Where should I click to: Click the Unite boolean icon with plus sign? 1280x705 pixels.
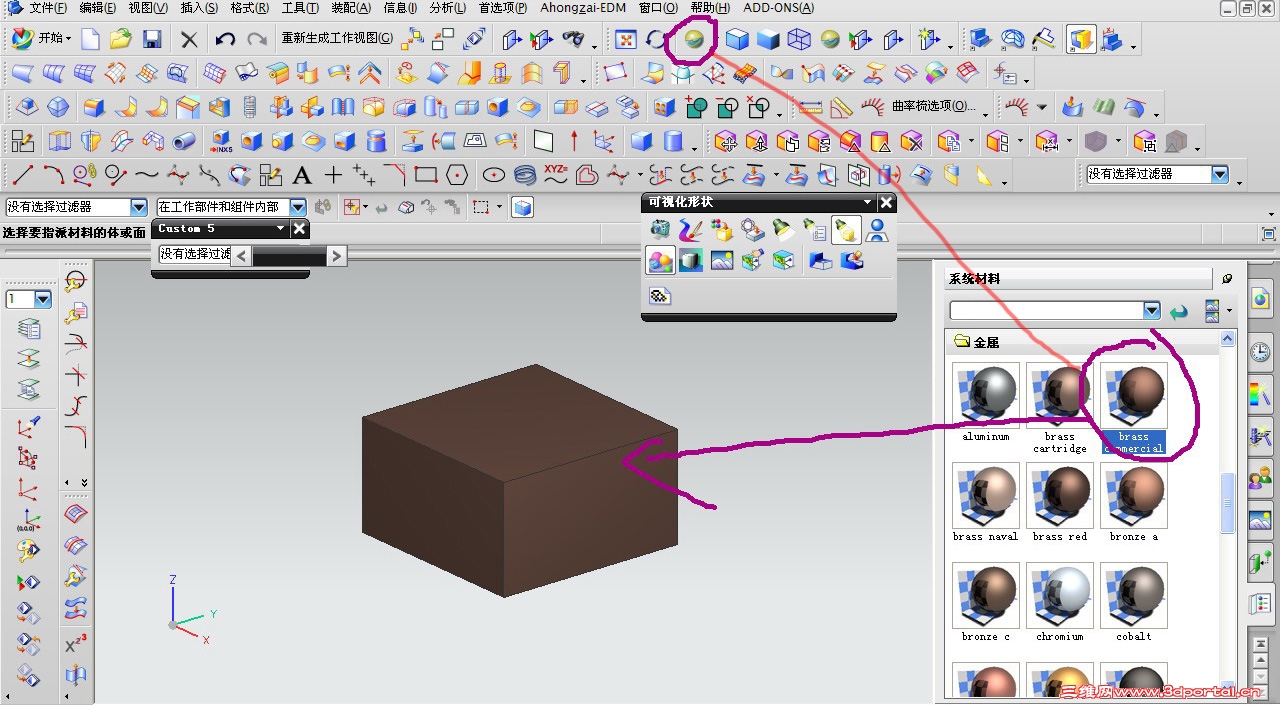697,107
